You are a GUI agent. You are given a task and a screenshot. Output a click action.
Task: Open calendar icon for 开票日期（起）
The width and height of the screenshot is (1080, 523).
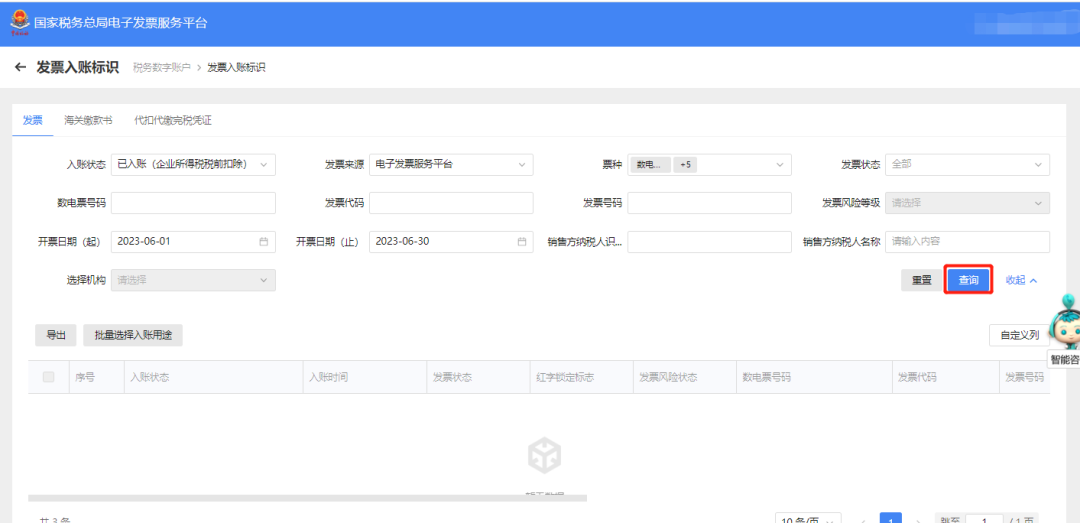(x=264, y=241)
